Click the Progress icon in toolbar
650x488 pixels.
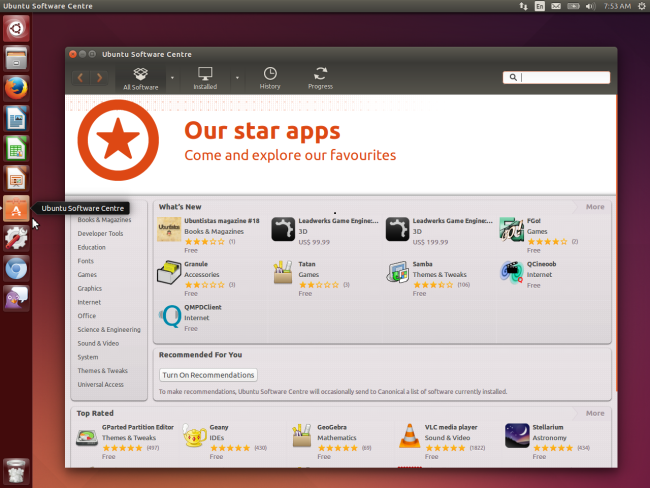click(x=320, y=78)
